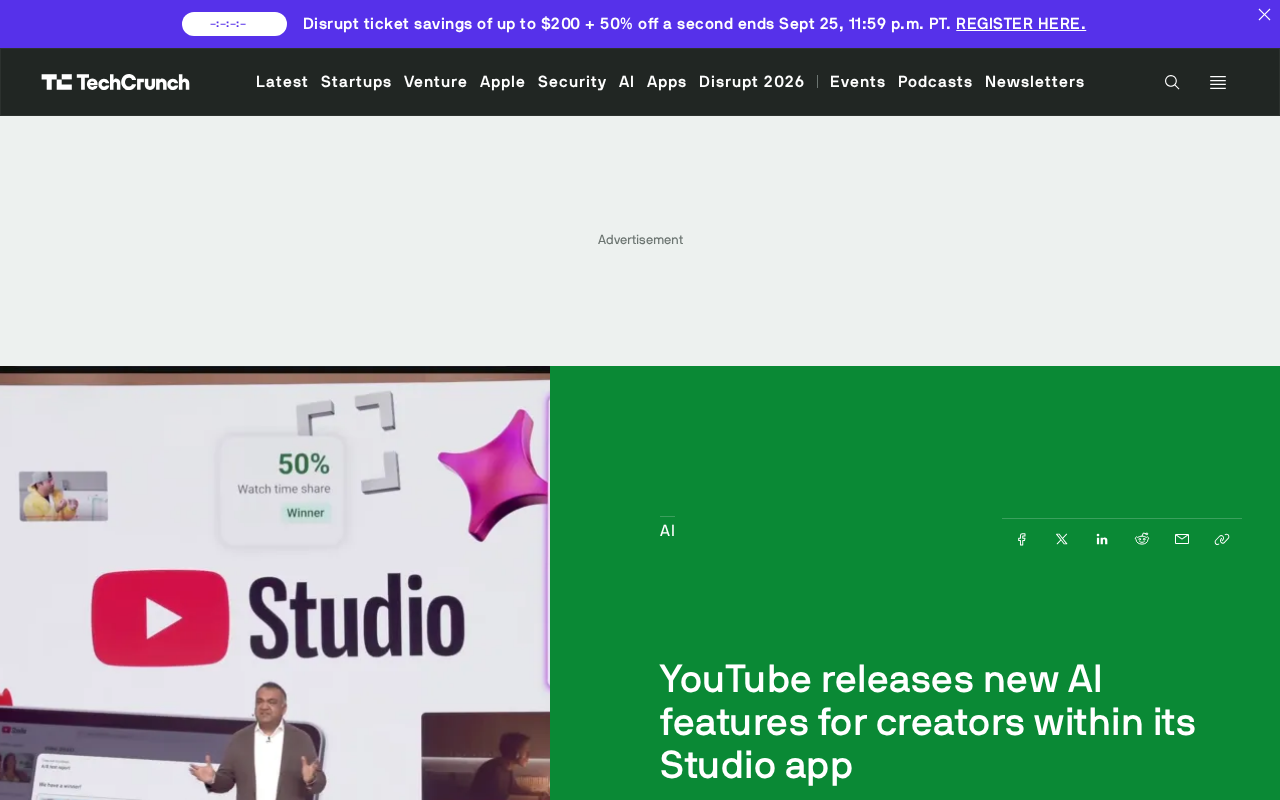
Task: Open Newsletters nav item
Action: [1035, 82]
